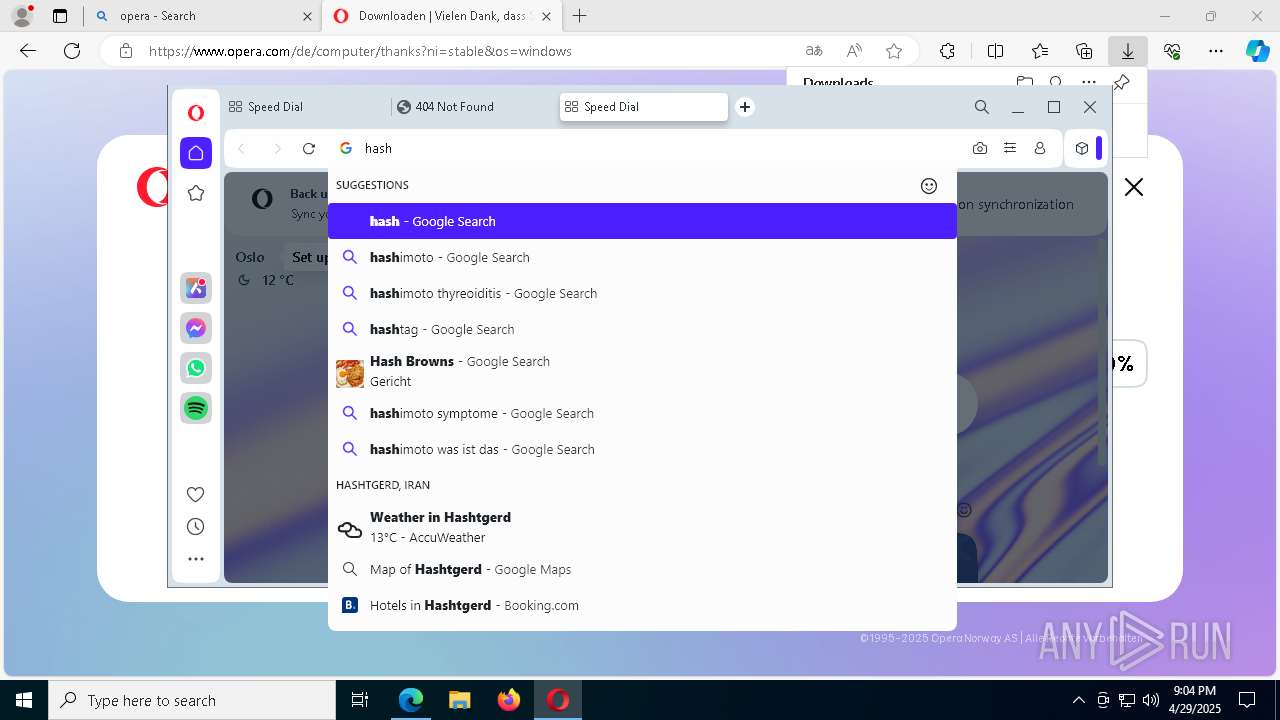Choose the 'hashimoto symptome' suggestion
1280x720 pixels.
coord(642,413)
